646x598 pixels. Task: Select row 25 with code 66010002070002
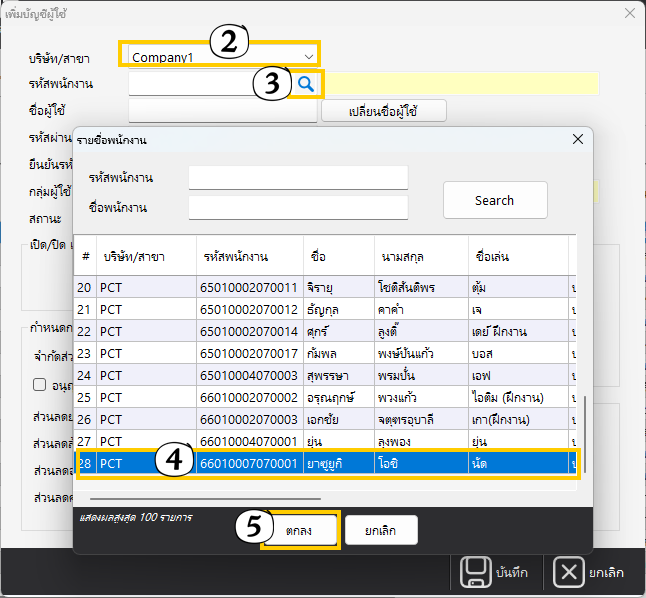point(249,398)
